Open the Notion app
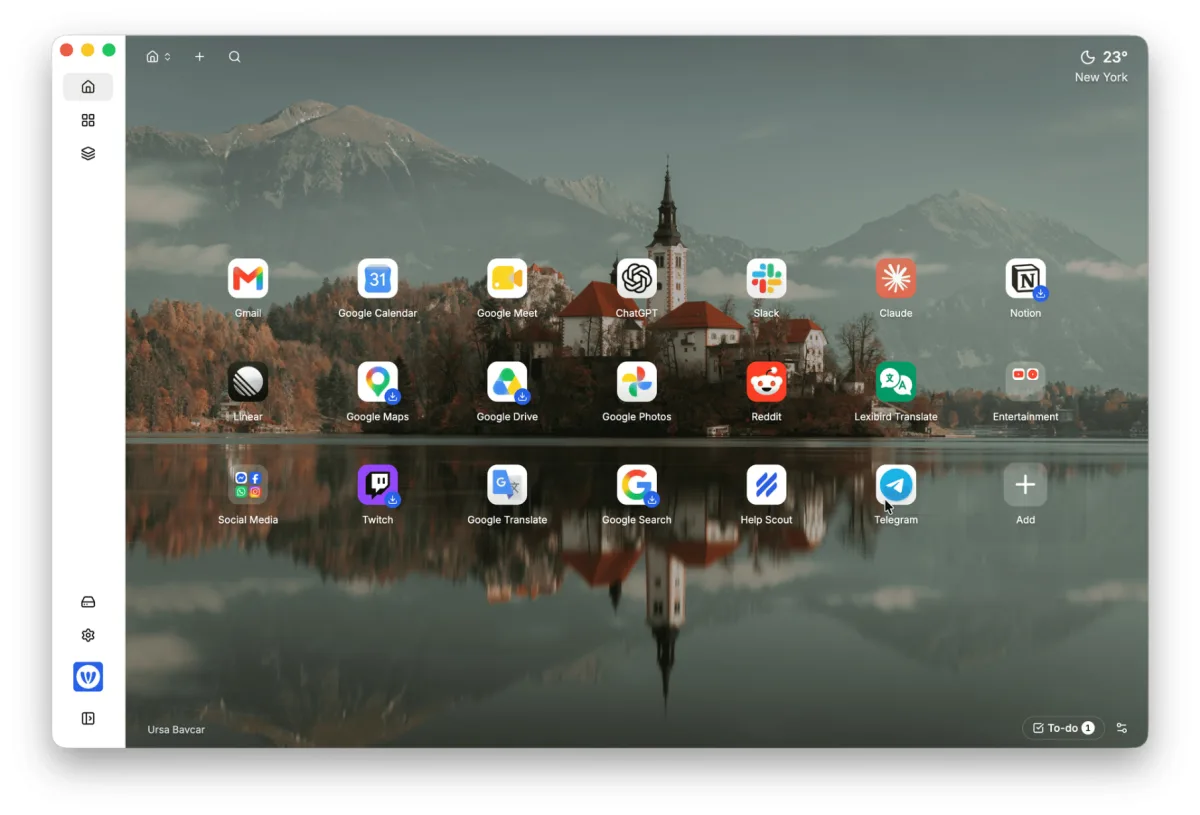The image size is (1200, 815). coord(1025,279)
